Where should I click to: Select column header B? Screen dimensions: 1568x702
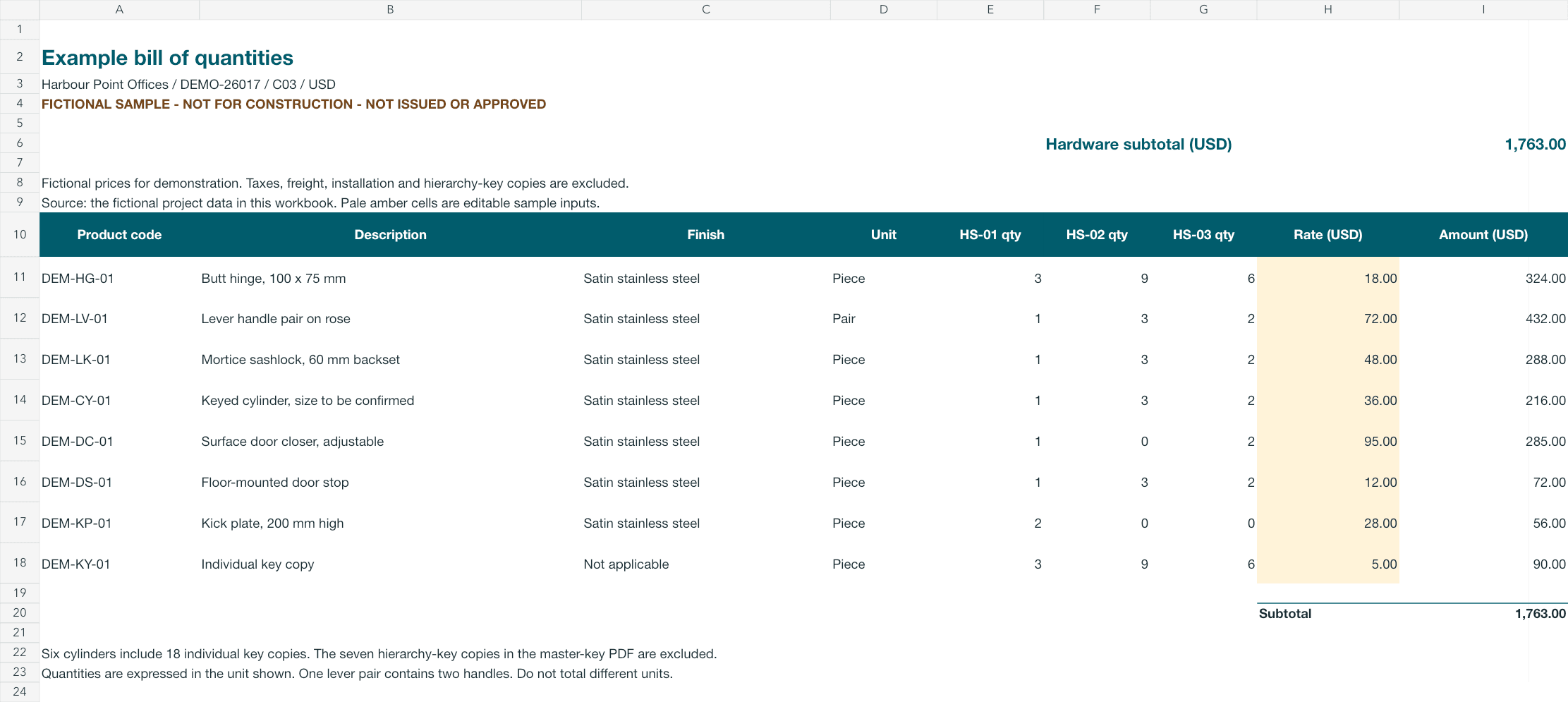(390, 9)
